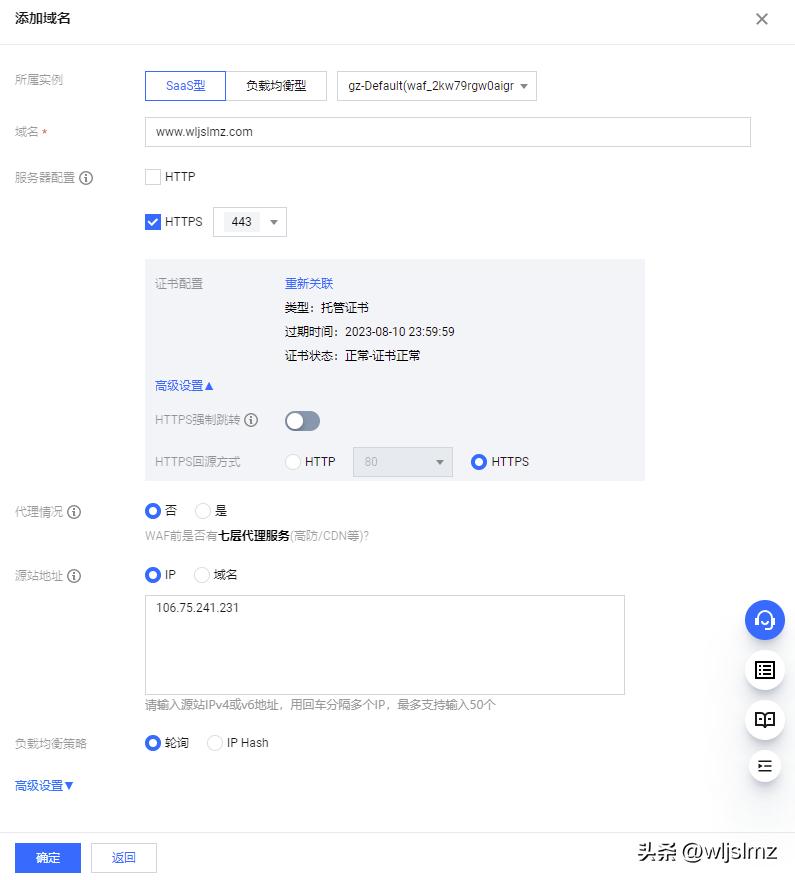This screenshot has width=795, height=880.
Task: Select HTTP as HTTPS回源方式
Action: click(x=293, y=462)
